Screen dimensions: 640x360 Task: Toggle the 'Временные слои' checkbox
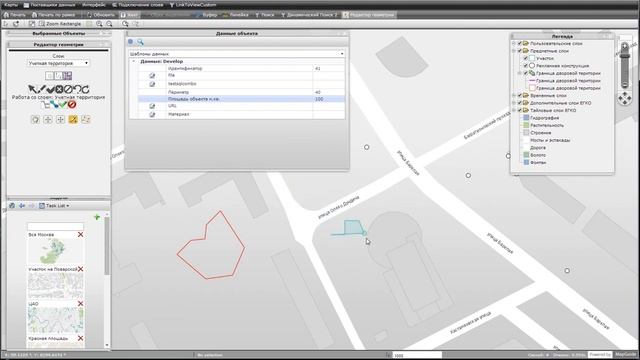click(520, 96)
